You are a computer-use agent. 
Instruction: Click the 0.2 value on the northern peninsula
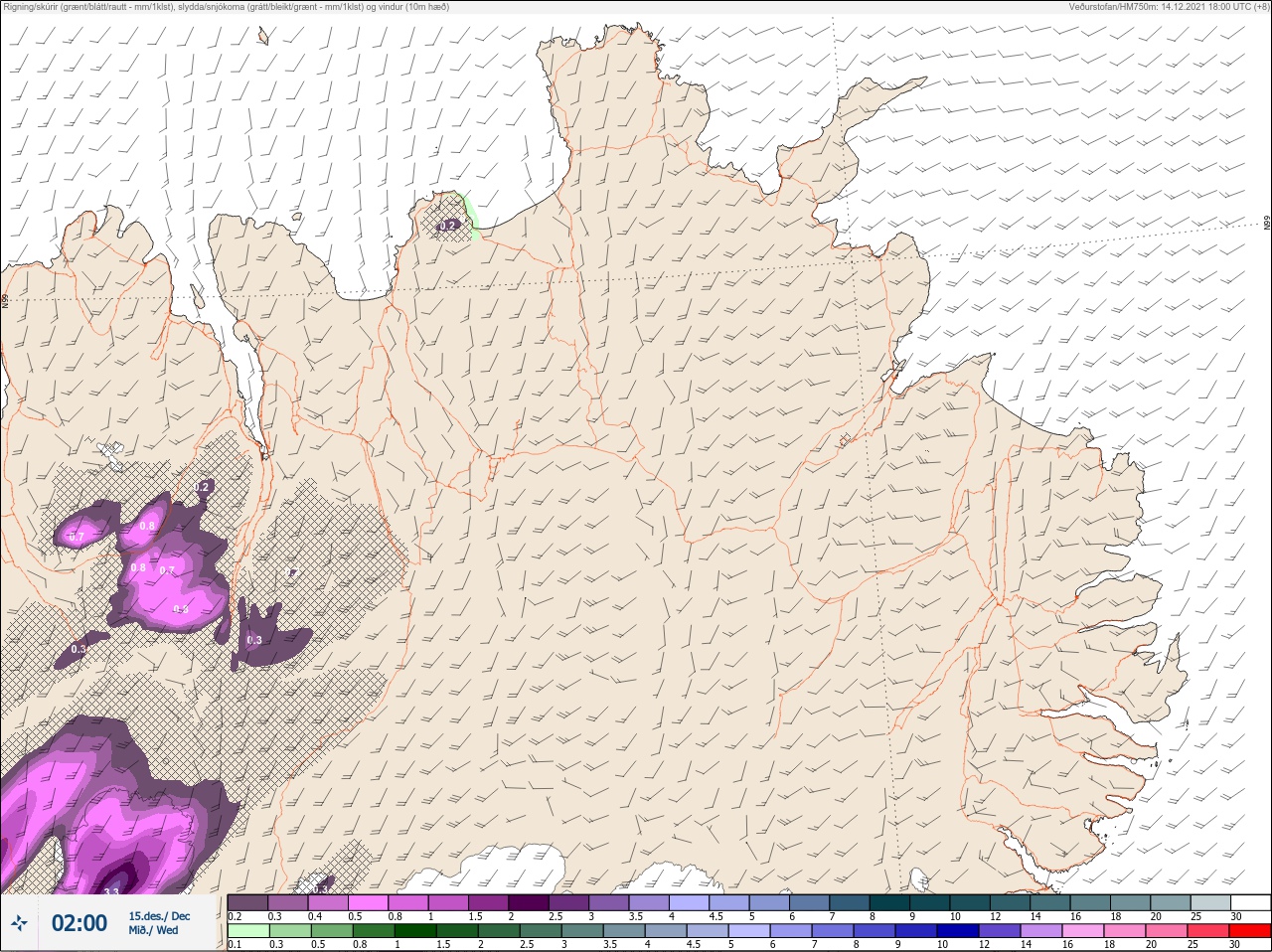click(447, 226)
